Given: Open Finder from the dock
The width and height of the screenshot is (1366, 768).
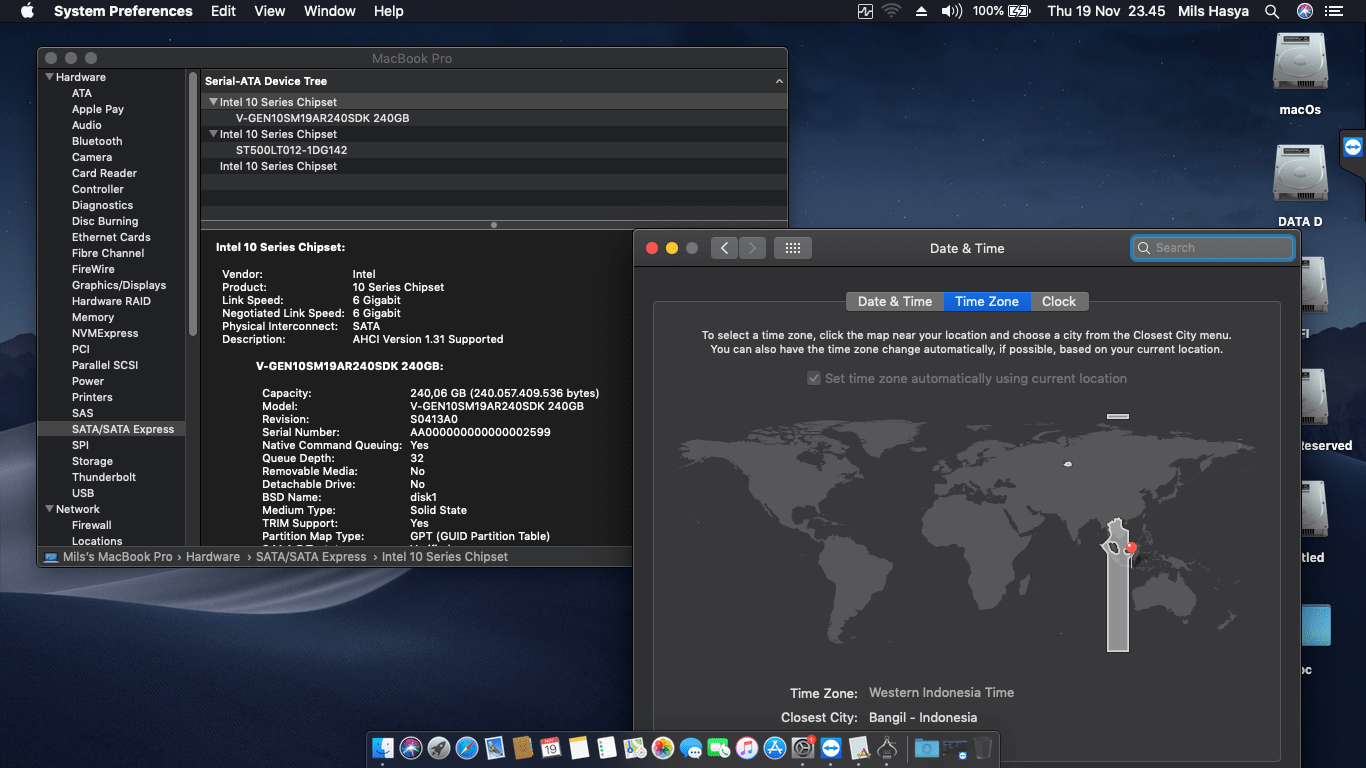Looking at the screenshot, I should click(x=383, y=747).
